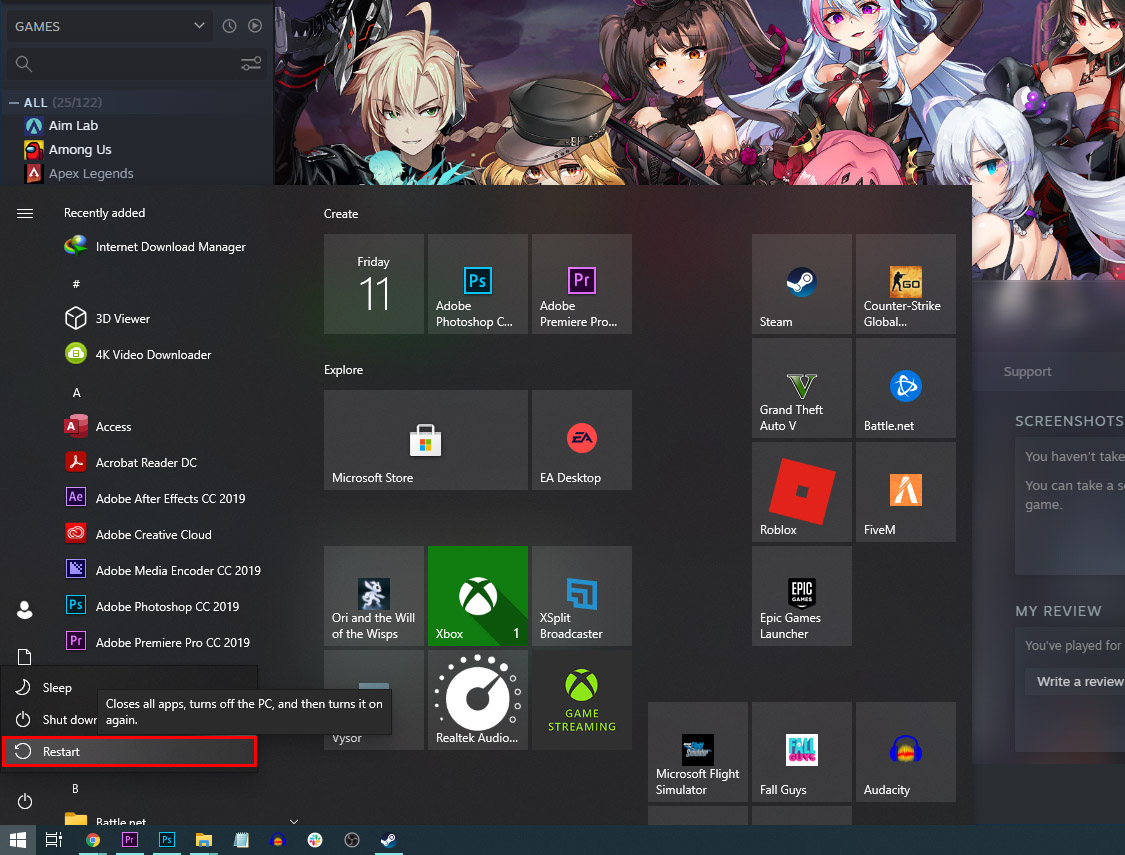This screenshot has width=1125, height=855.
Task: Open the Realtek Audio tile
Action: [477, 699]
